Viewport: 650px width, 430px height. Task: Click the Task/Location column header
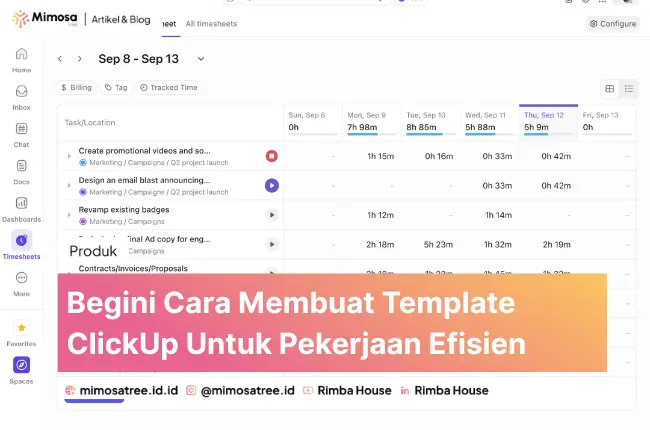[90, 122]
